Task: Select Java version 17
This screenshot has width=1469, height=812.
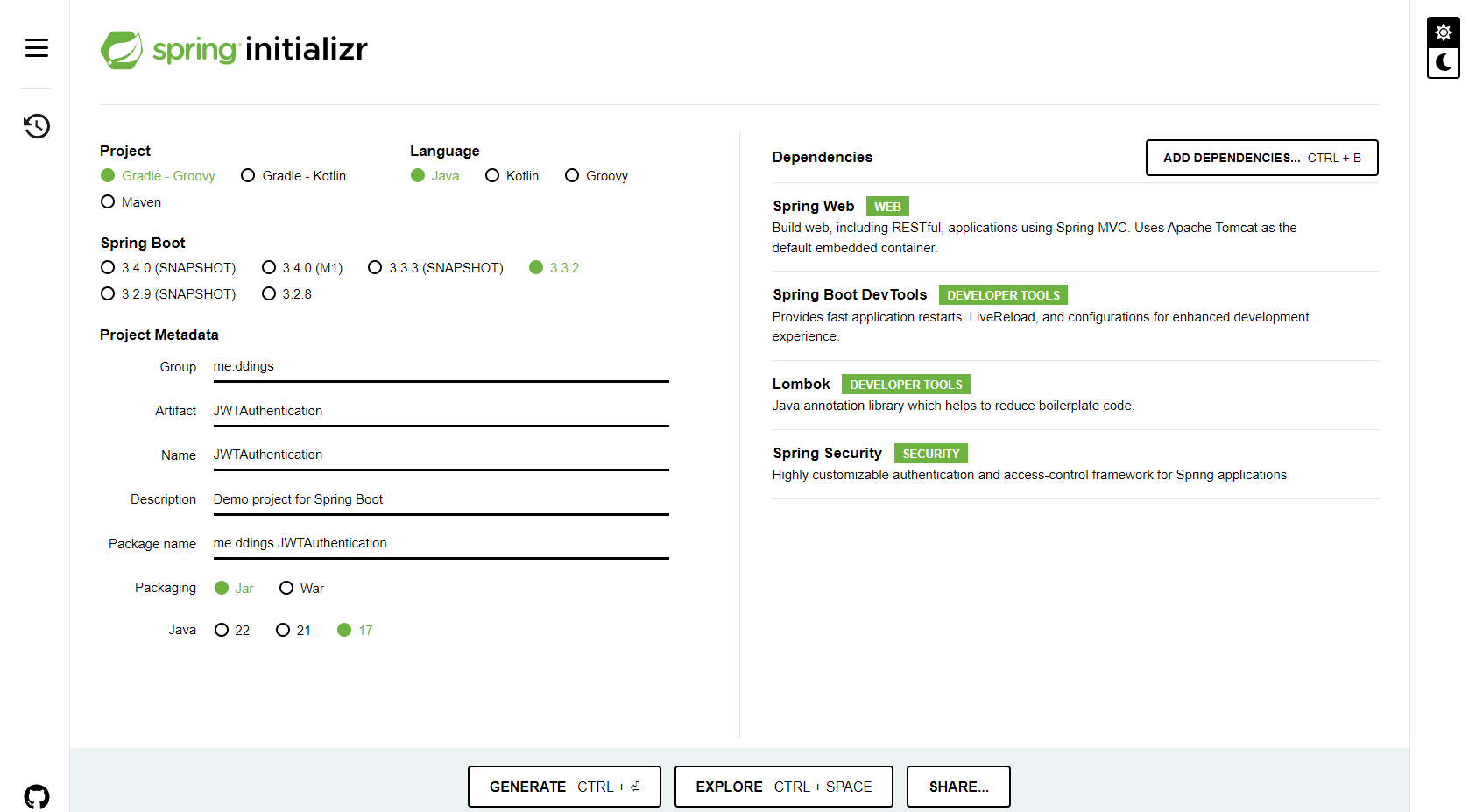Action: [355, 631]
